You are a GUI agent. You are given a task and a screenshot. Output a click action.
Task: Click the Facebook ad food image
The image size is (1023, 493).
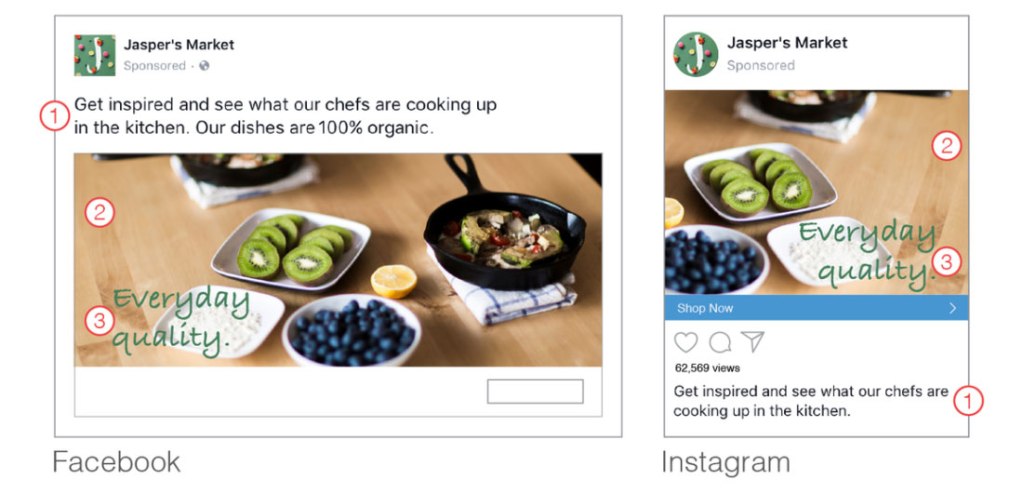tap(338, 260)
